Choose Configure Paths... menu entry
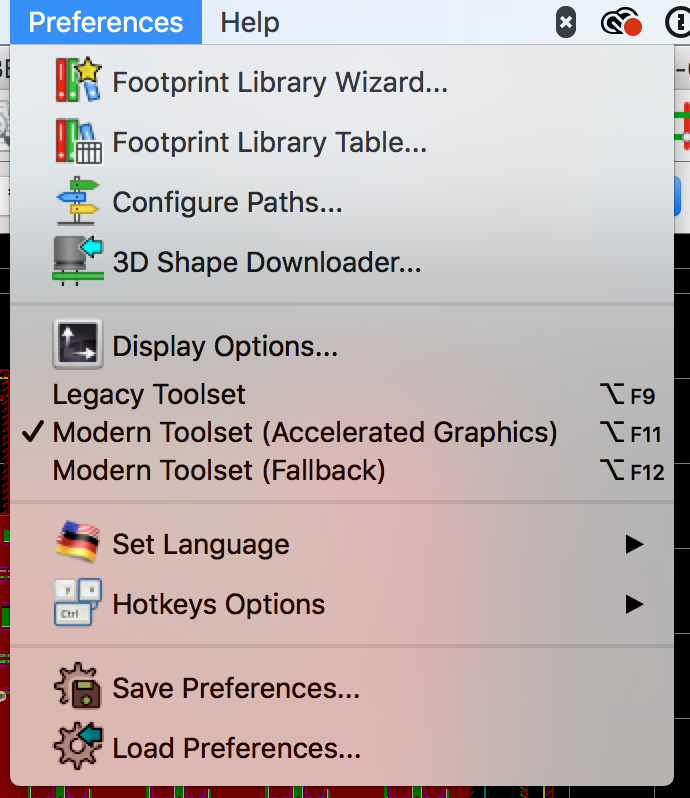Screen dimensions: 690x798 click(227, 202)
